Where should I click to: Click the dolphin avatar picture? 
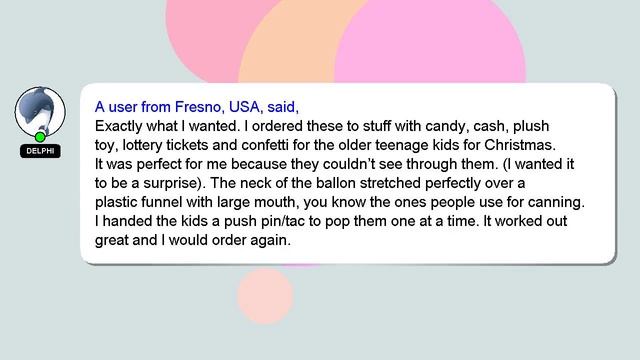point(40,111)
